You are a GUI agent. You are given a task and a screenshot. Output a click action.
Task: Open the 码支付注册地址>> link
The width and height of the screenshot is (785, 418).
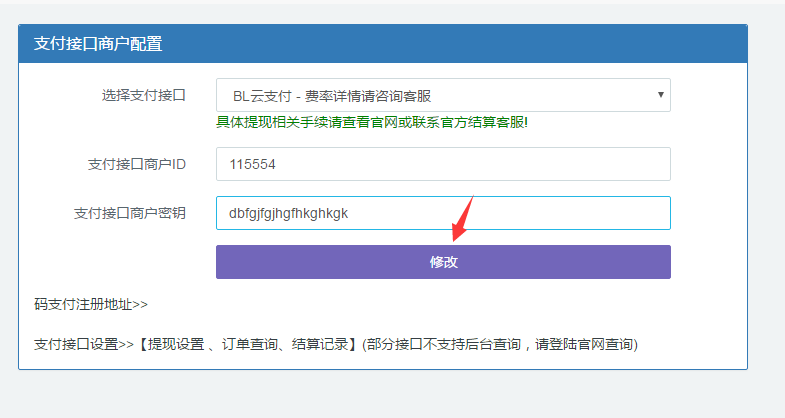click(91, 304)
